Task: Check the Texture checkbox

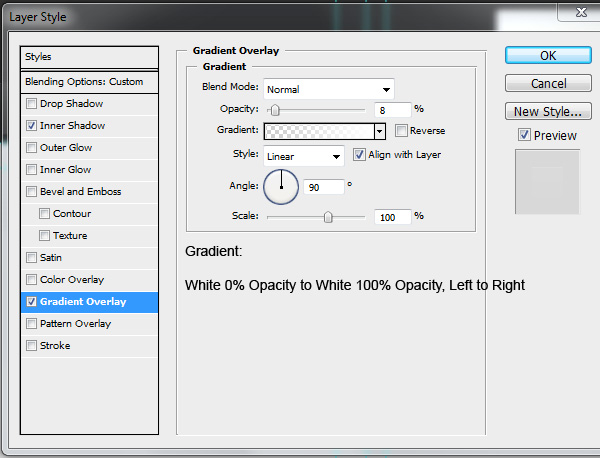Action: click(x=44, y=236)
